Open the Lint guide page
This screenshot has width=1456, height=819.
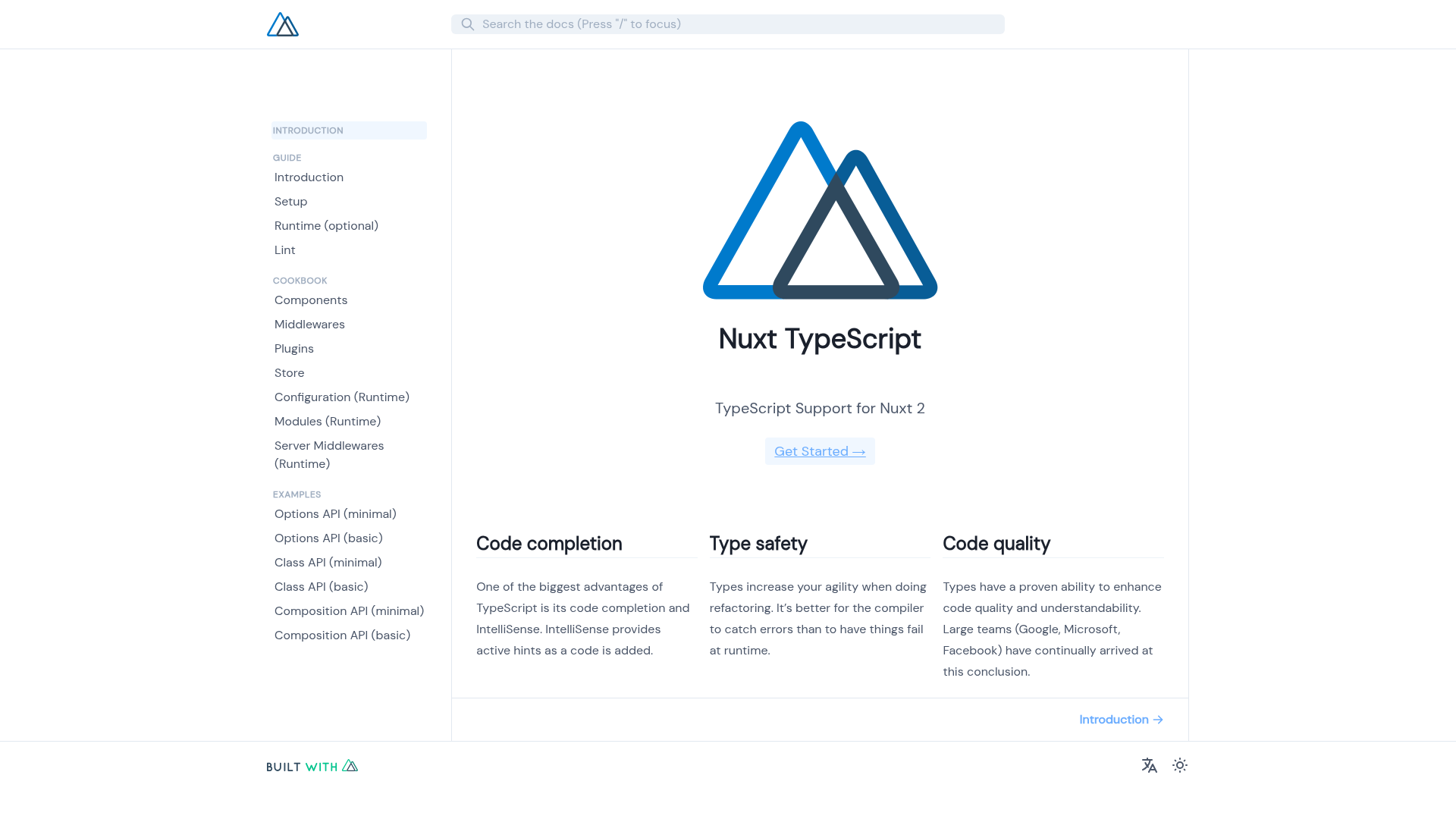(284, 250)
